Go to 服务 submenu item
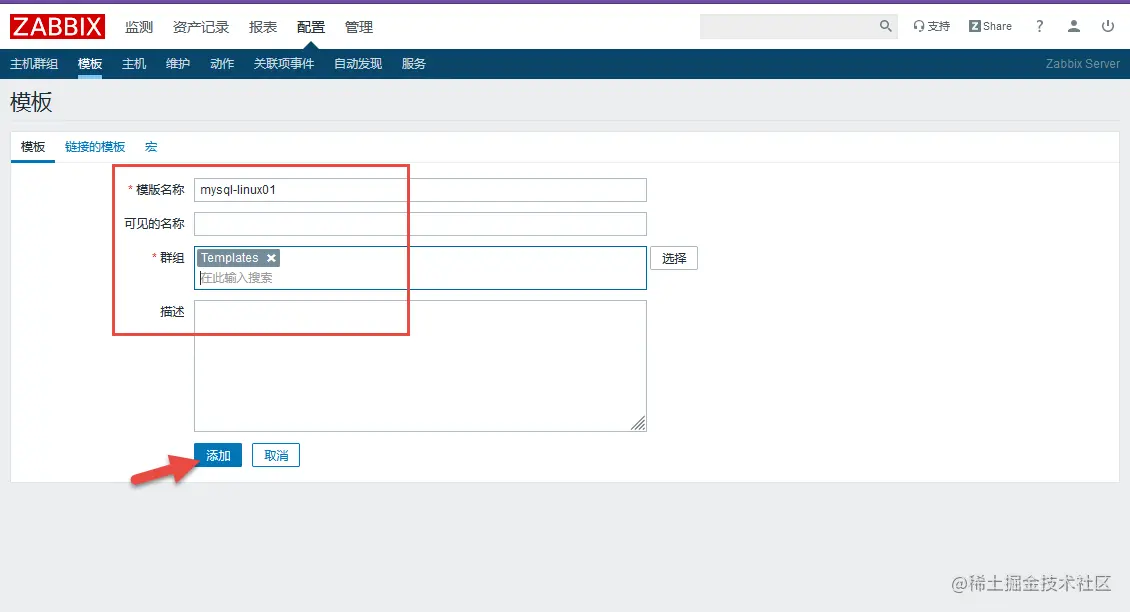This screenshot has width=1130, height=612. pos(414,63)
